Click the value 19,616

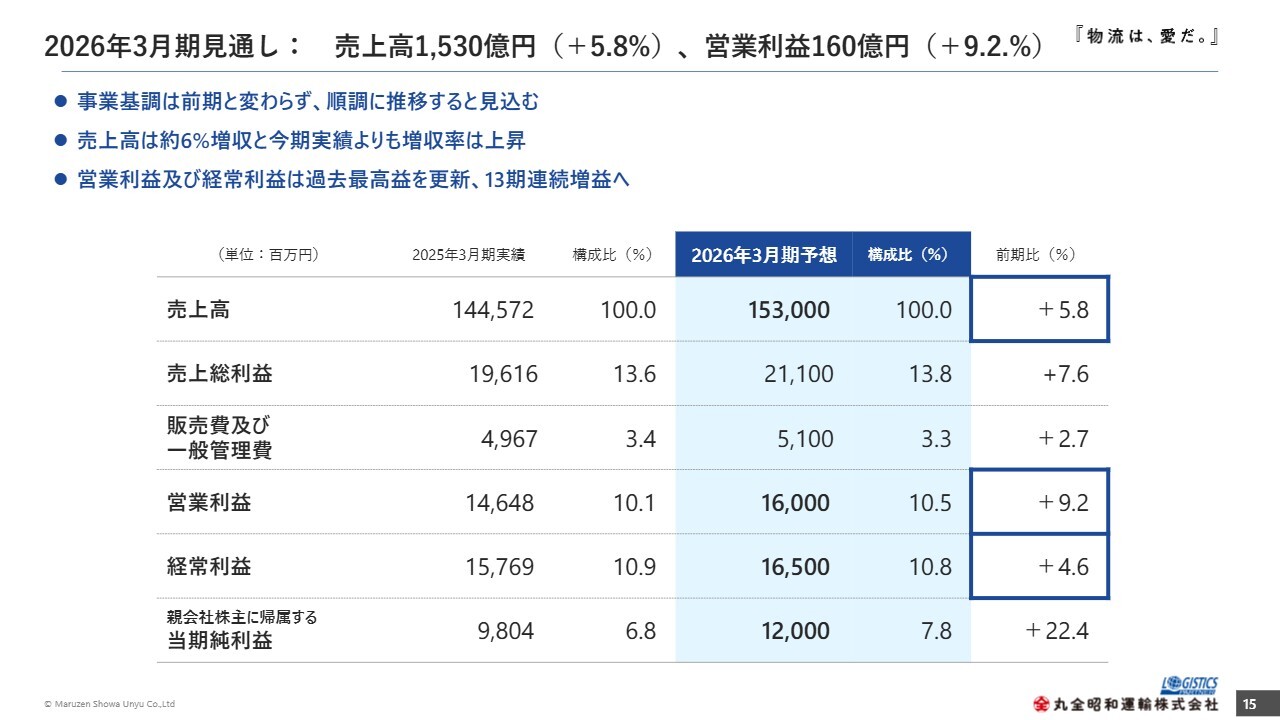(504, 374)
